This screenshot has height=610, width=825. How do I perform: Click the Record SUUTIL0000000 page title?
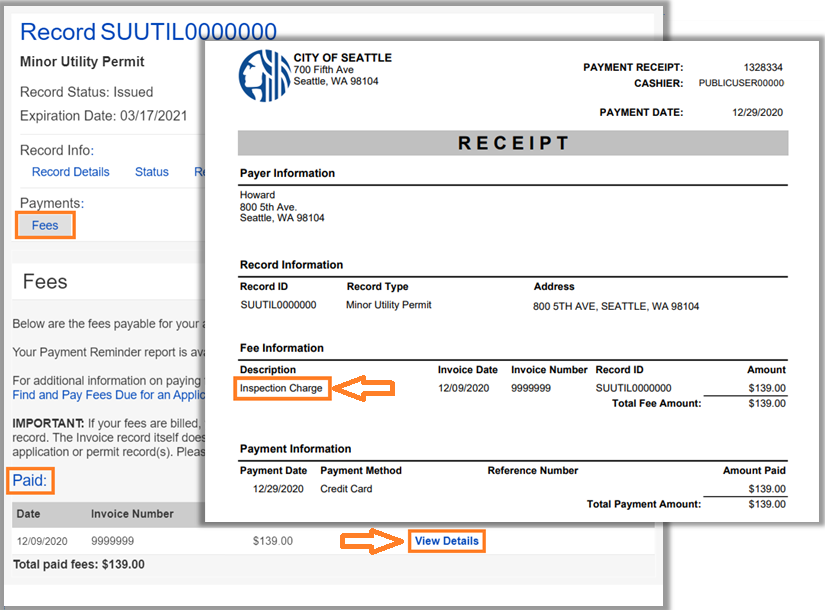(x=149, y=32)
